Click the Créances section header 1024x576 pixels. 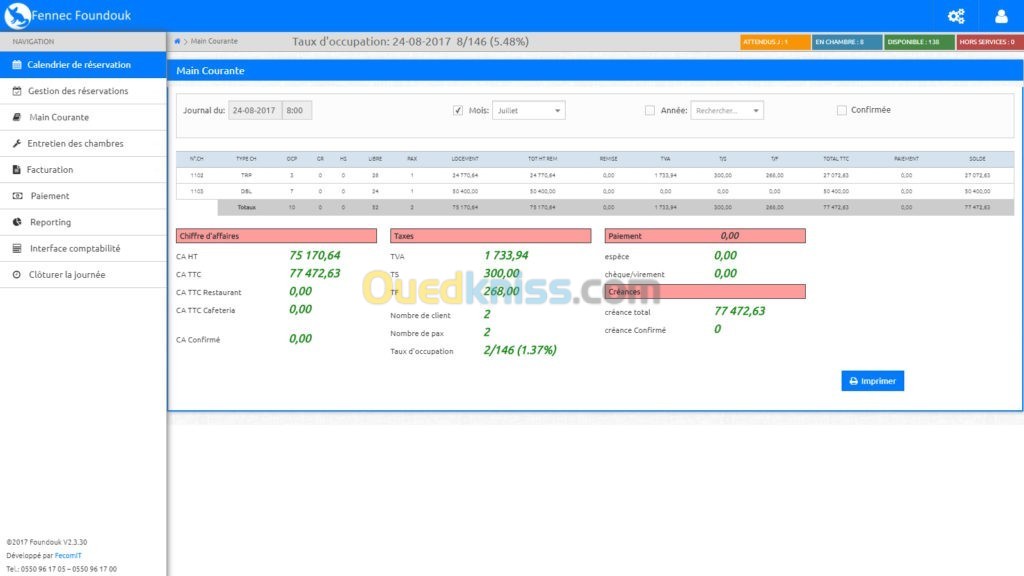click(705, 291)
